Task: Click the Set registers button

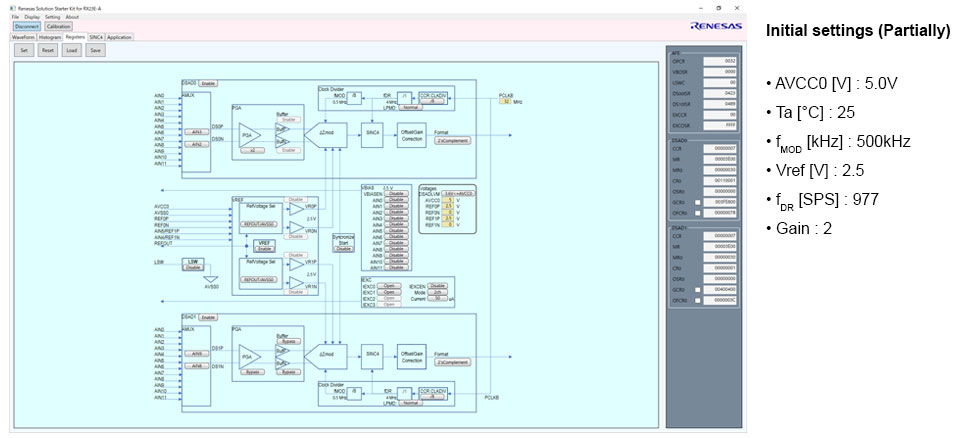Action: pyautogui.click(x=24, y=51)
